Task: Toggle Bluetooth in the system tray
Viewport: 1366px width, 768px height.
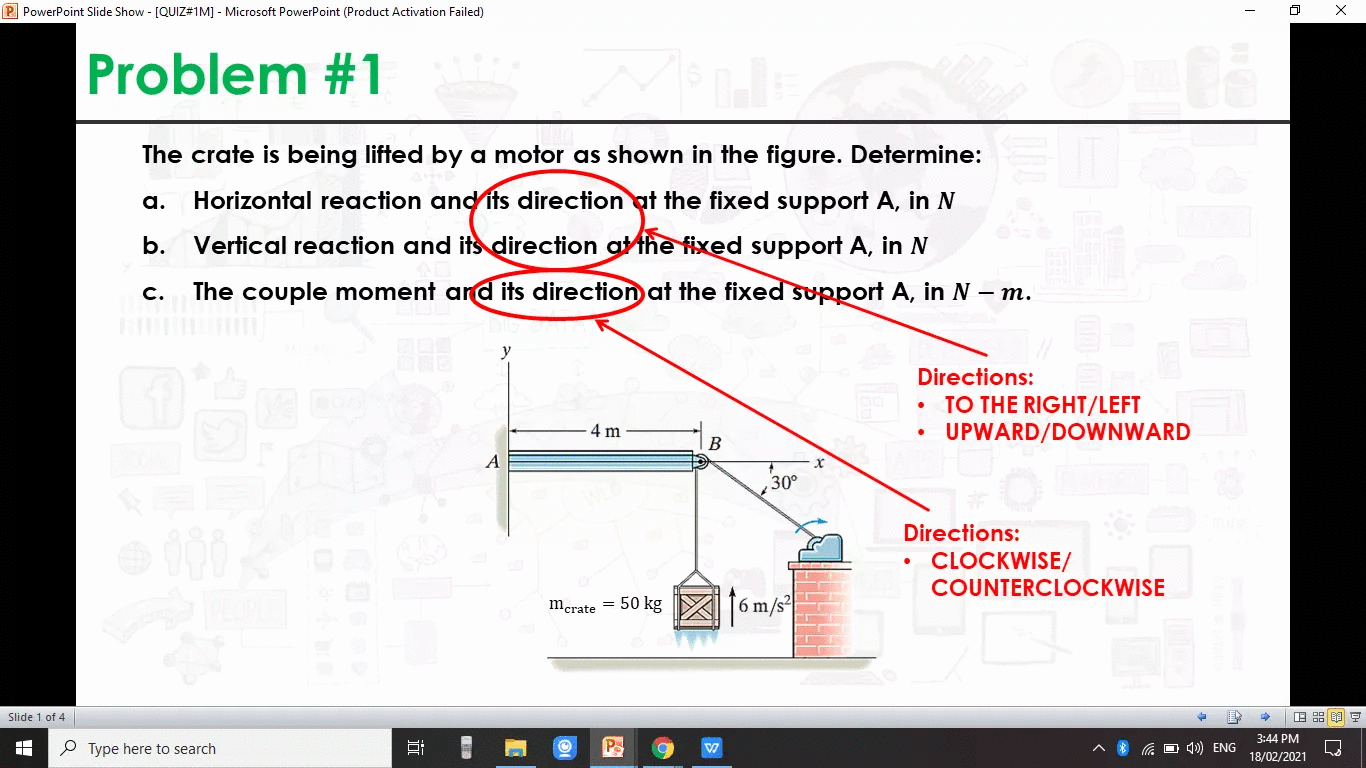Action: [1122, 747]
